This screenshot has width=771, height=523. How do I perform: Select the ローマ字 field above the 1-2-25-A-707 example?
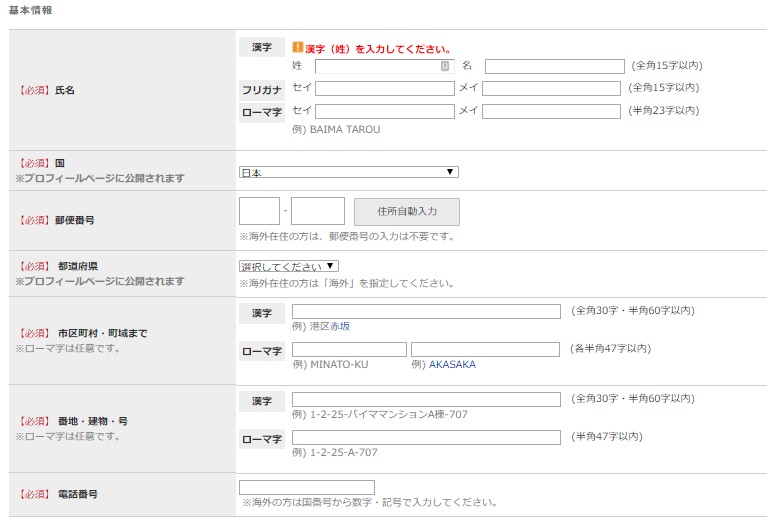tap(426, 437)
